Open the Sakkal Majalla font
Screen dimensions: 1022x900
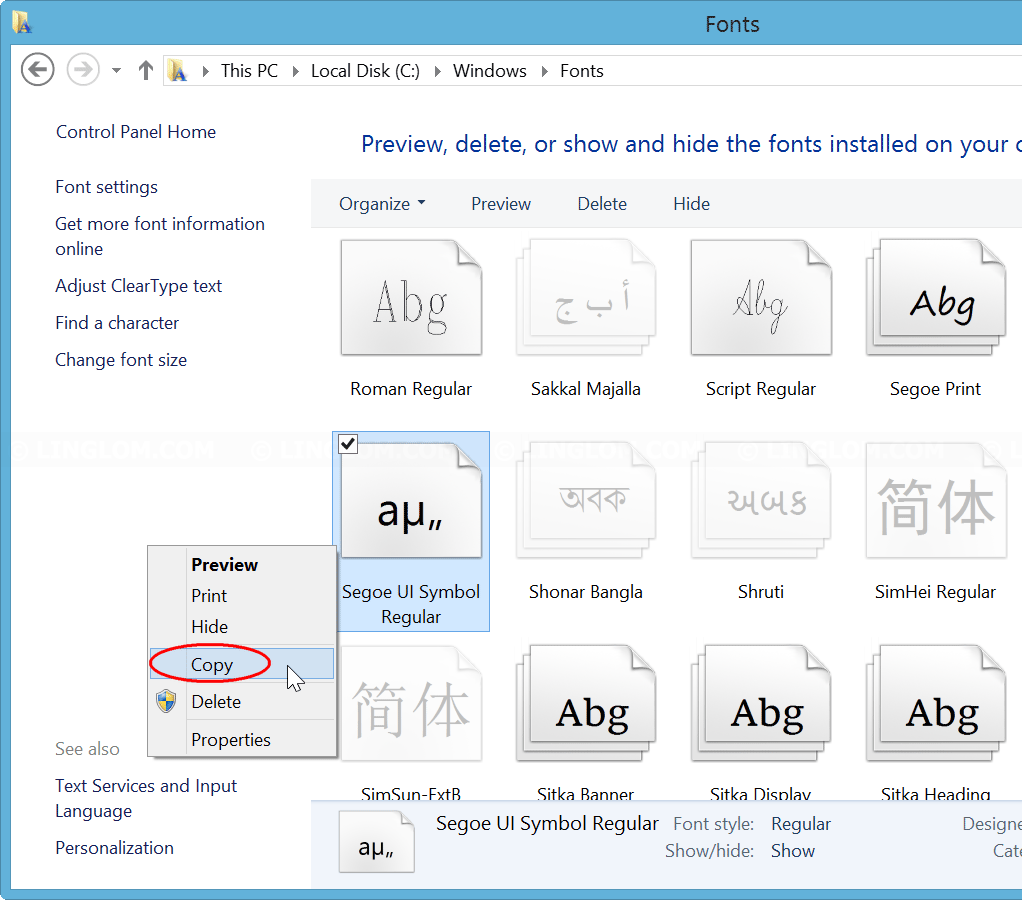coord(585,297)
